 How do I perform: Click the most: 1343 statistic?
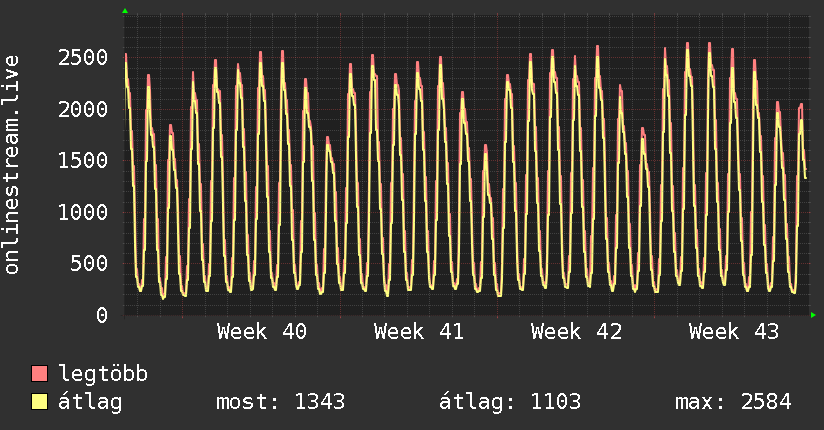(x=281, y=402)
